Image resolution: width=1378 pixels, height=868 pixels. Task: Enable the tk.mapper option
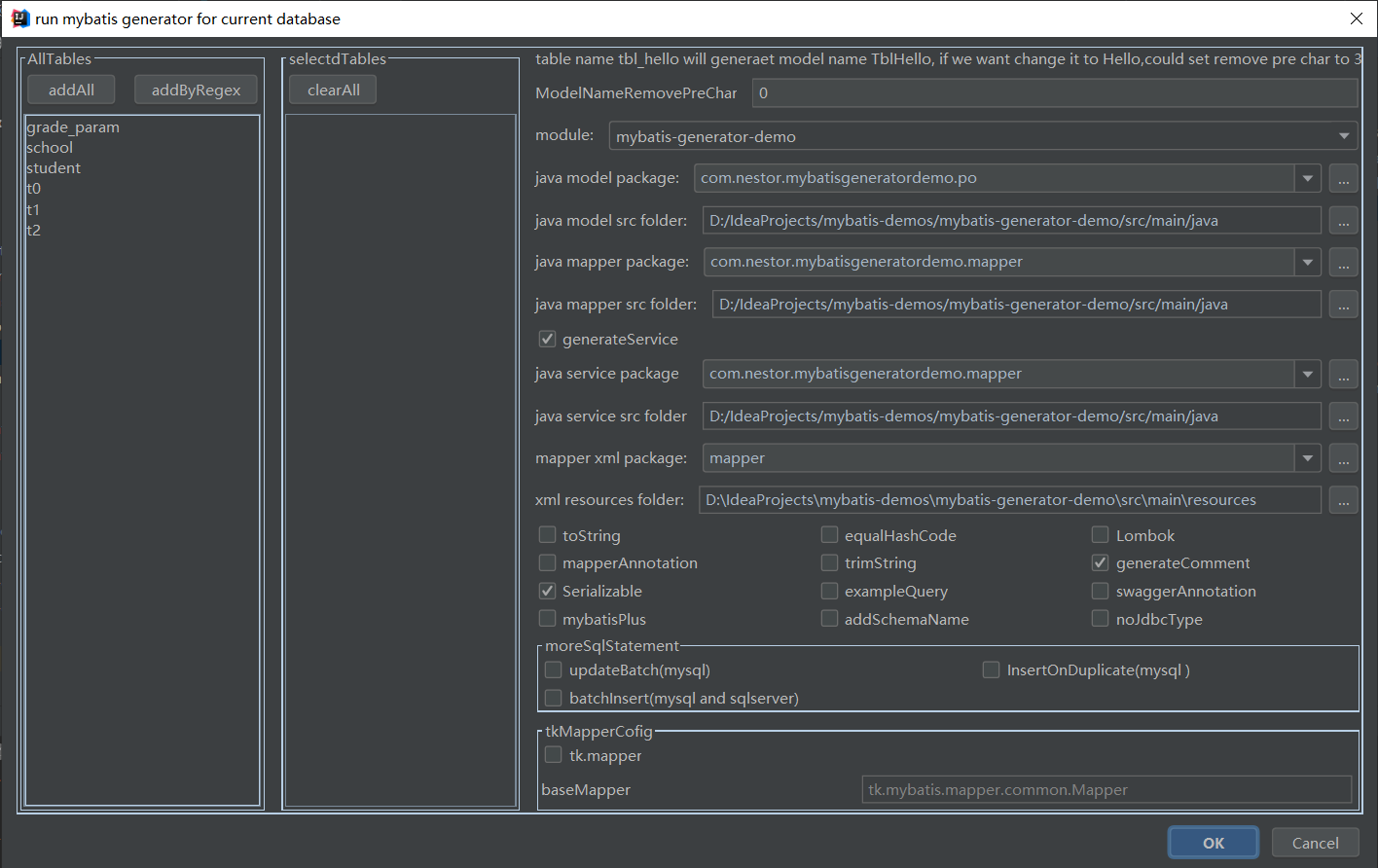click(x=553, y=754)
